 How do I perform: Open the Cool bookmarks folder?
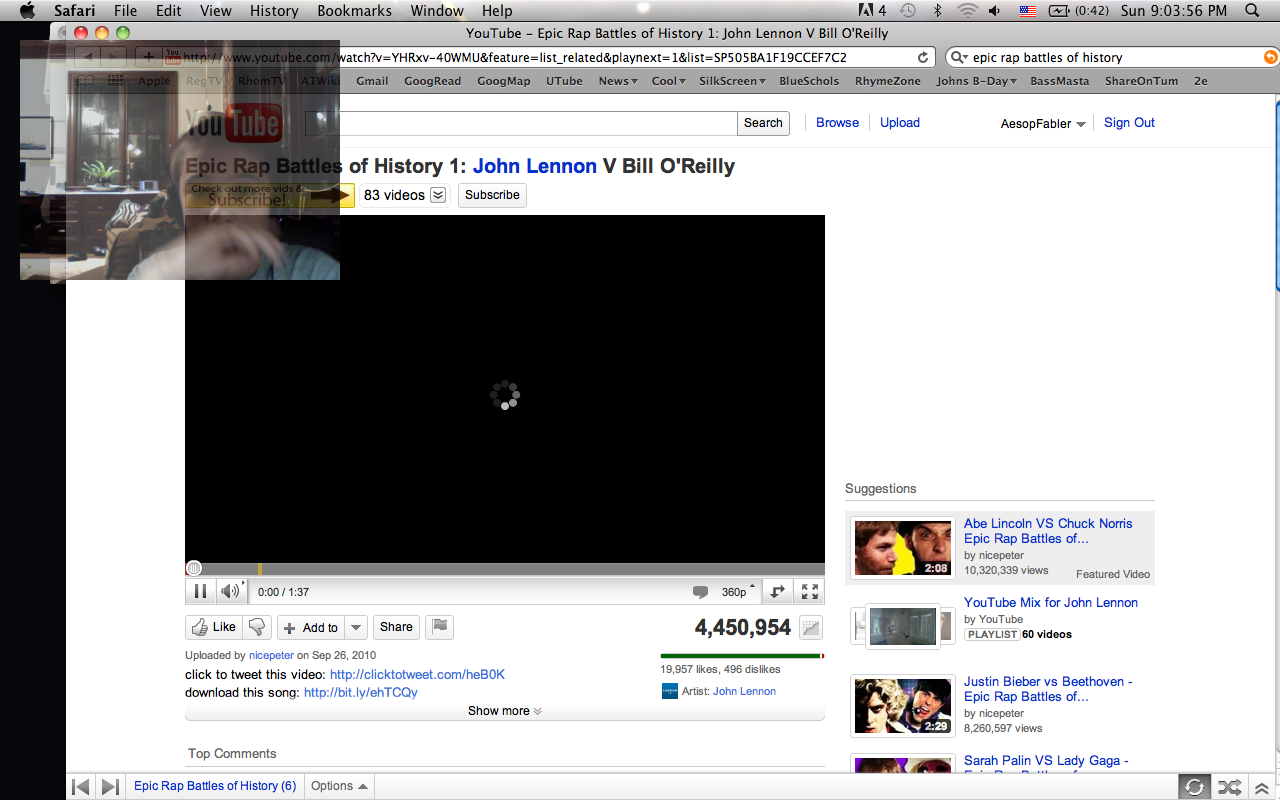tap(669, 81)
